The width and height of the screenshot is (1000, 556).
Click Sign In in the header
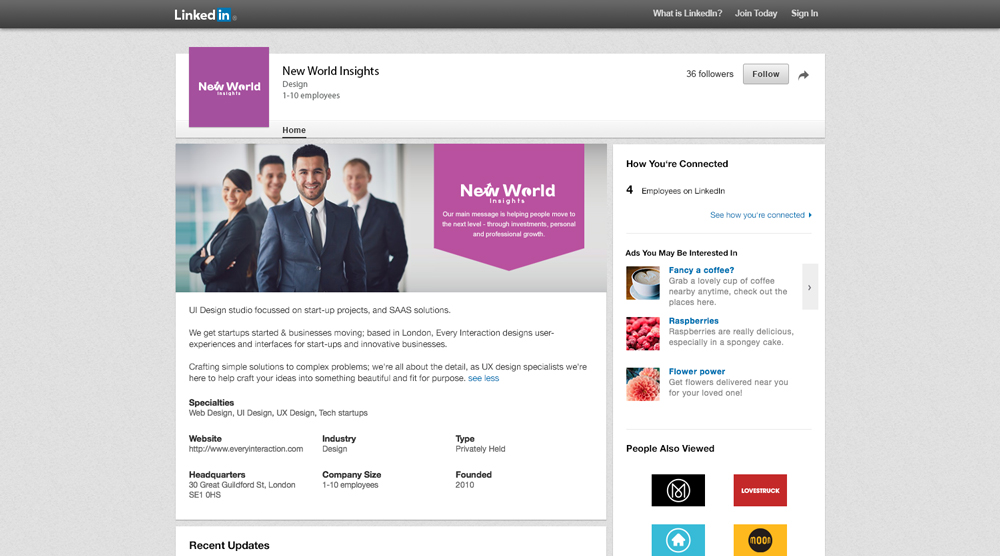(x=804, y=13)
